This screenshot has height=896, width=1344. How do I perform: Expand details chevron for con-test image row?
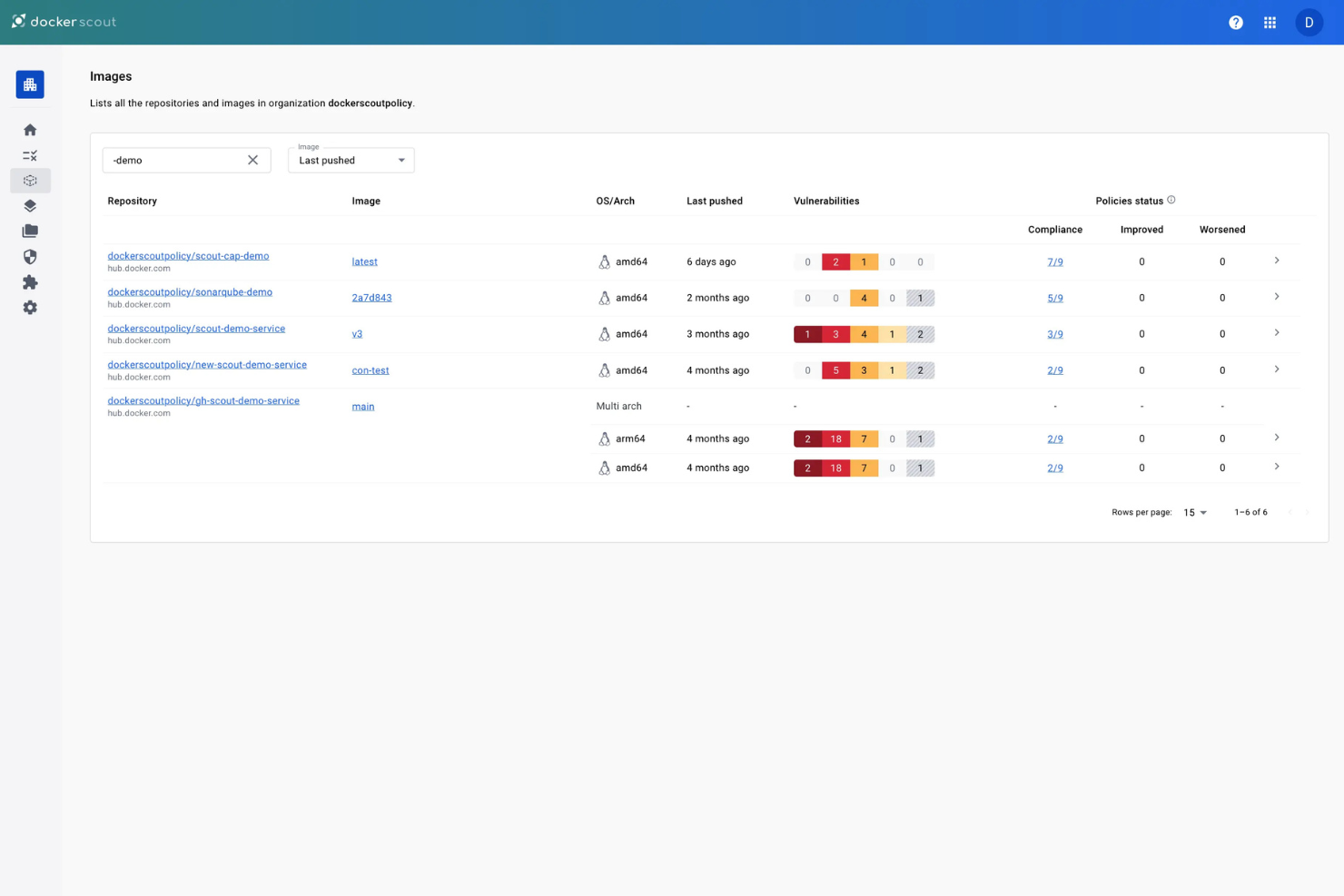pyautogui.click(x=1277, y=369)
